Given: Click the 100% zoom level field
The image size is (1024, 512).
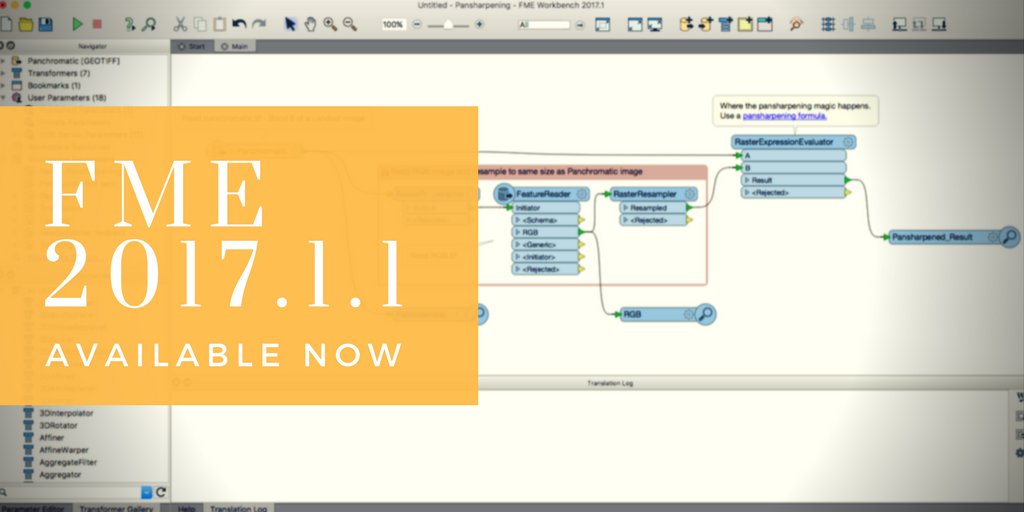Looking at the screenshot, I should click(393, 25).
